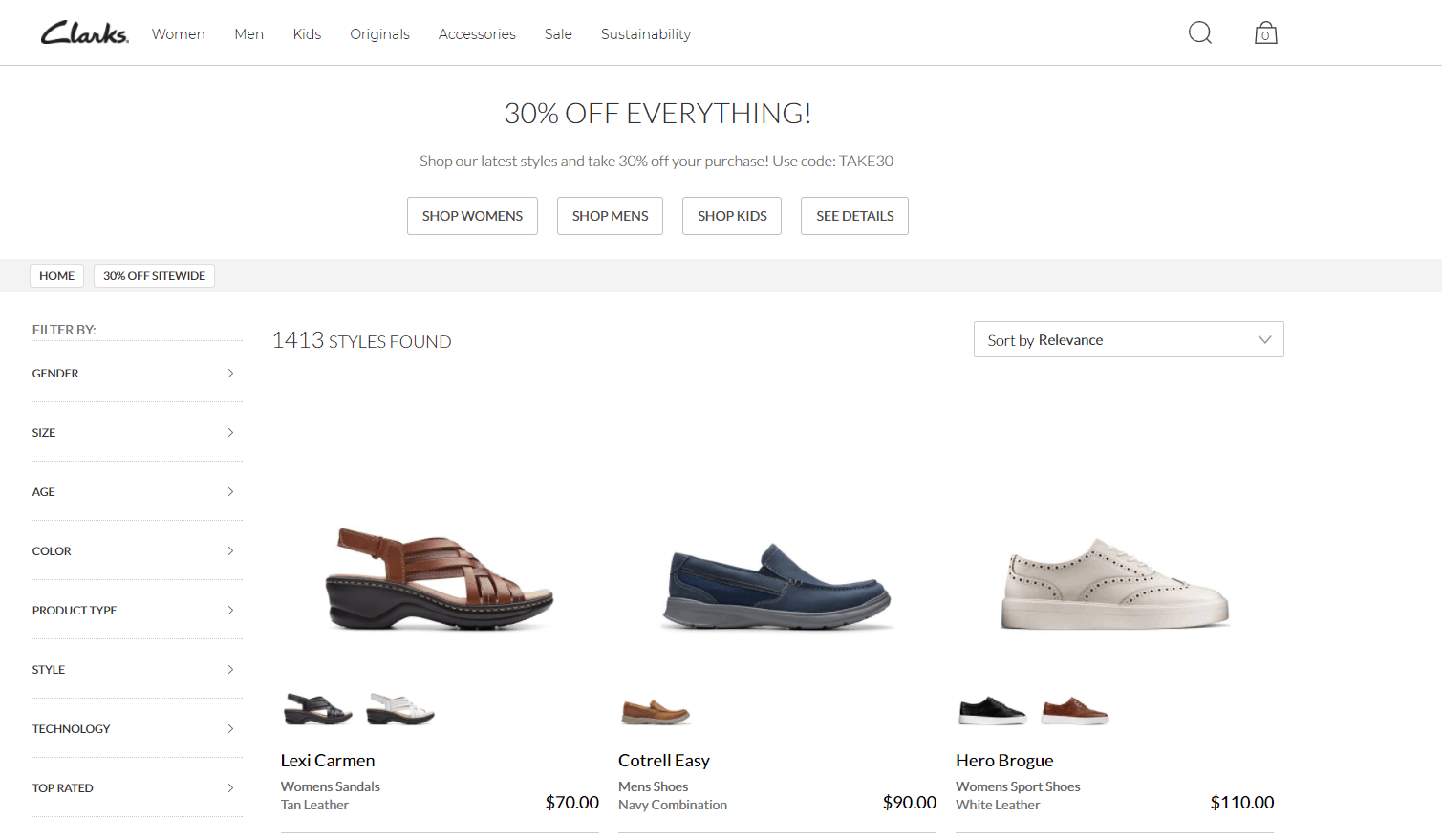The height and width of the screenshot is (840, 1442).
Task: Expand the Top Rated filter
Action: (138, 788)
